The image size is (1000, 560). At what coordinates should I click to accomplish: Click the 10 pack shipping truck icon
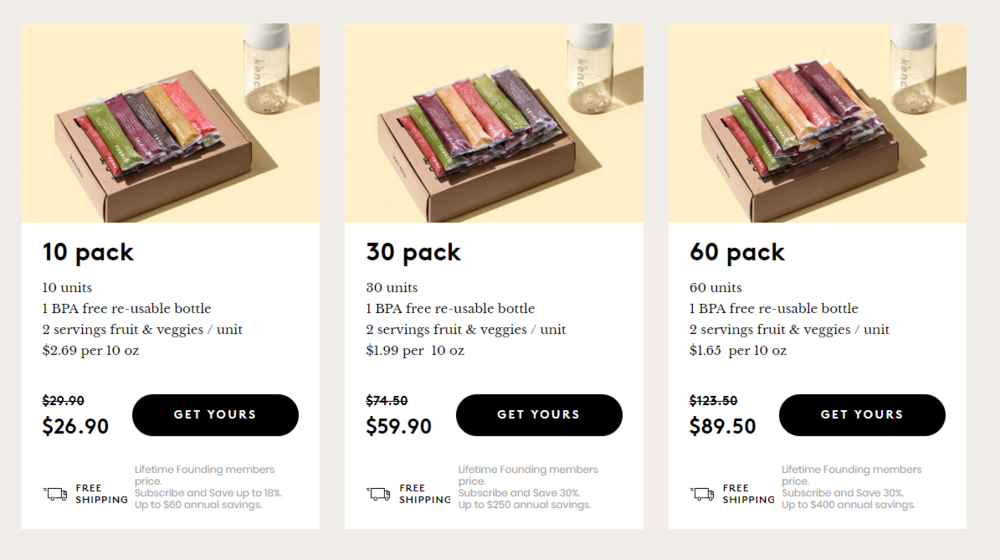pos(55,494)
